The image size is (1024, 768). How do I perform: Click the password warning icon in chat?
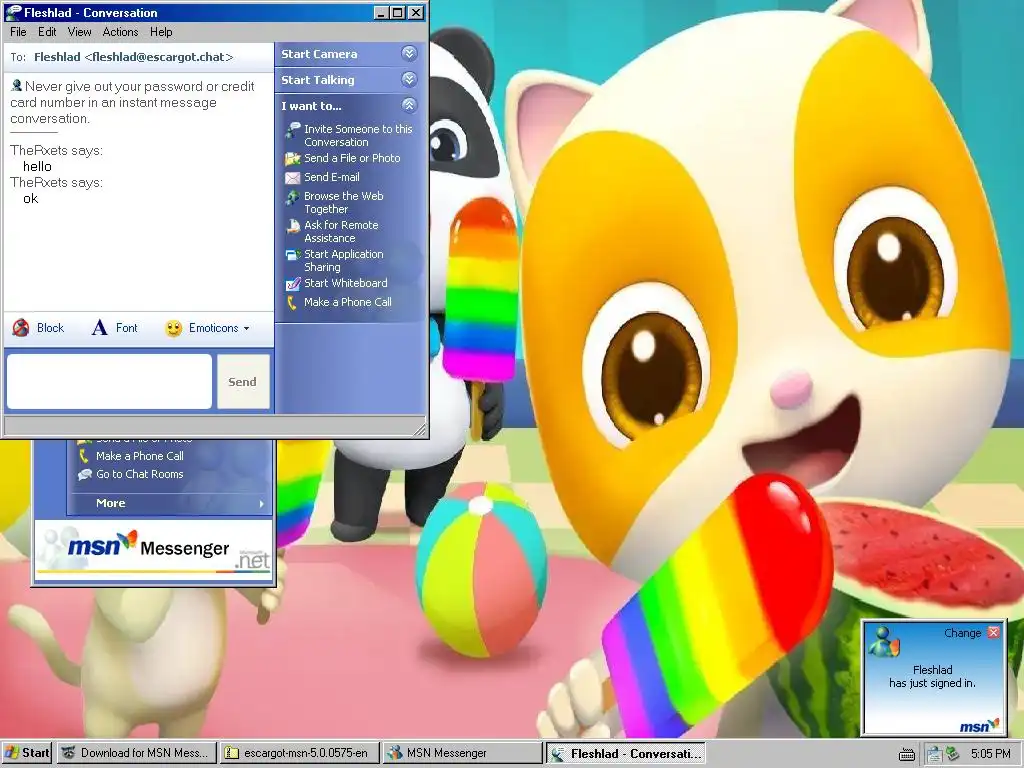point(16,86)
